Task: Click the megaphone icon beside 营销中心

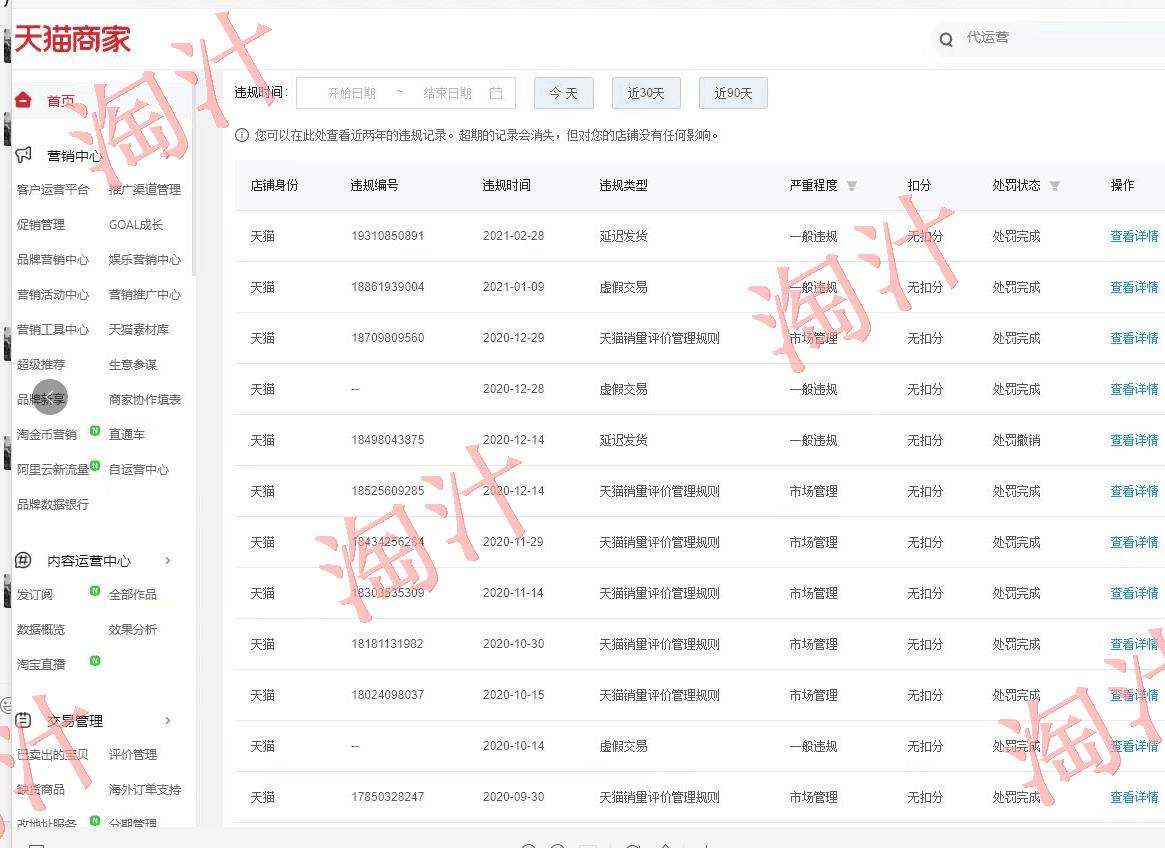Action: click(23, 155)
